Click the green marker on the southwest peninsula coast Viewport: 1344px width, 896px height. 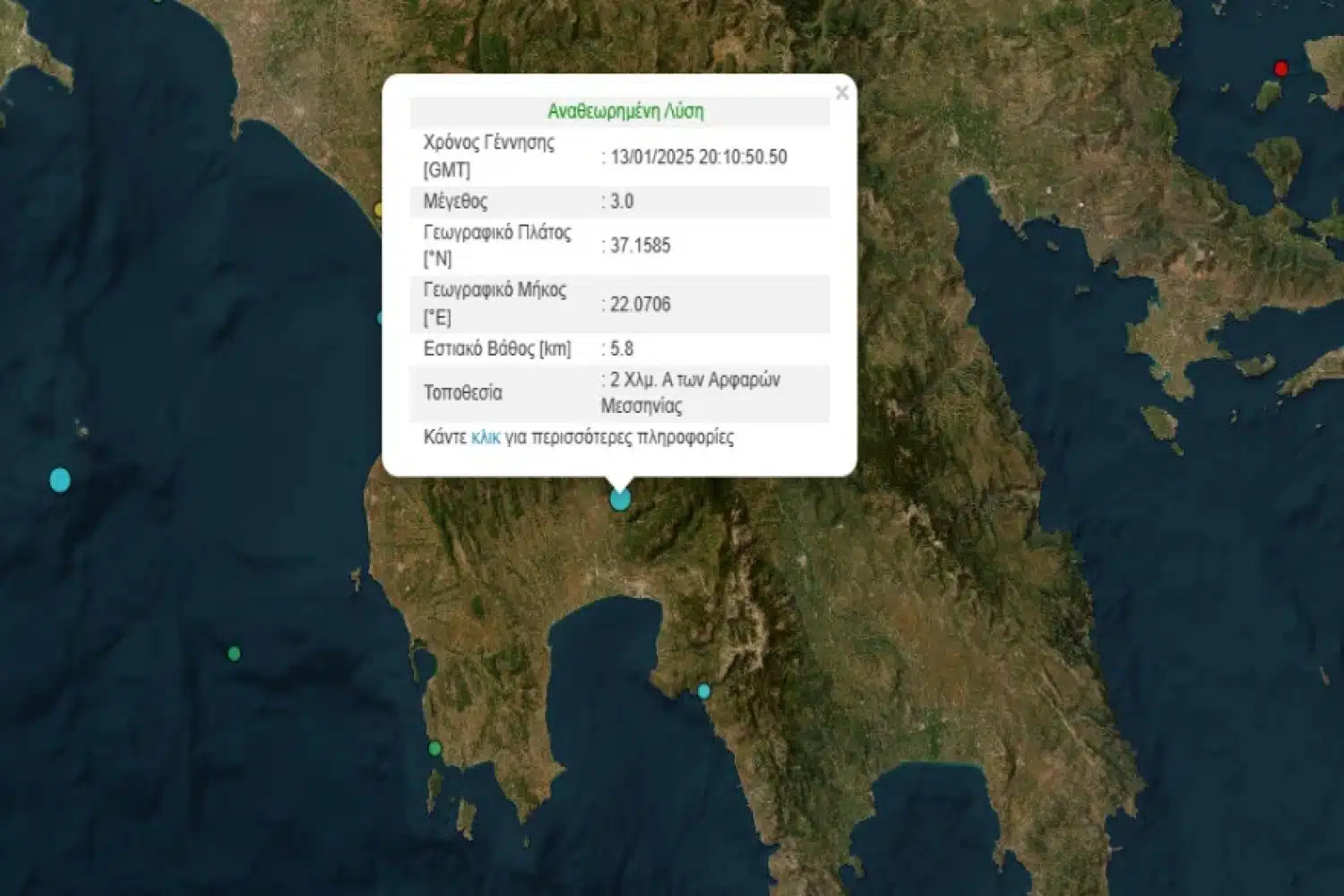coord(435,748)
